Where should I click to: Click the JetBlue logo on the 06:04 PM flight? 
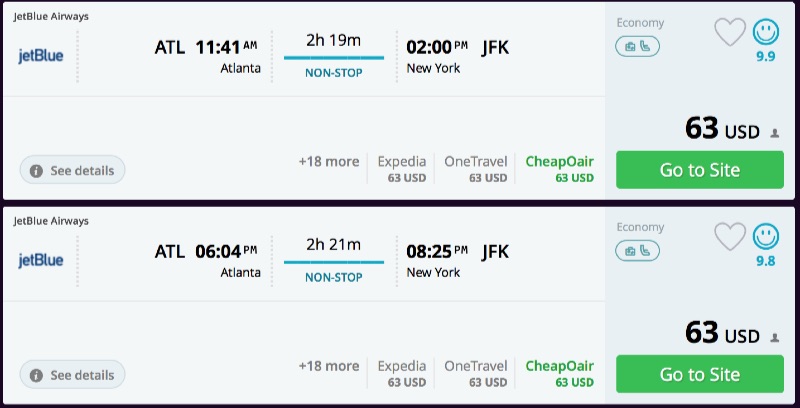point(41,260)
